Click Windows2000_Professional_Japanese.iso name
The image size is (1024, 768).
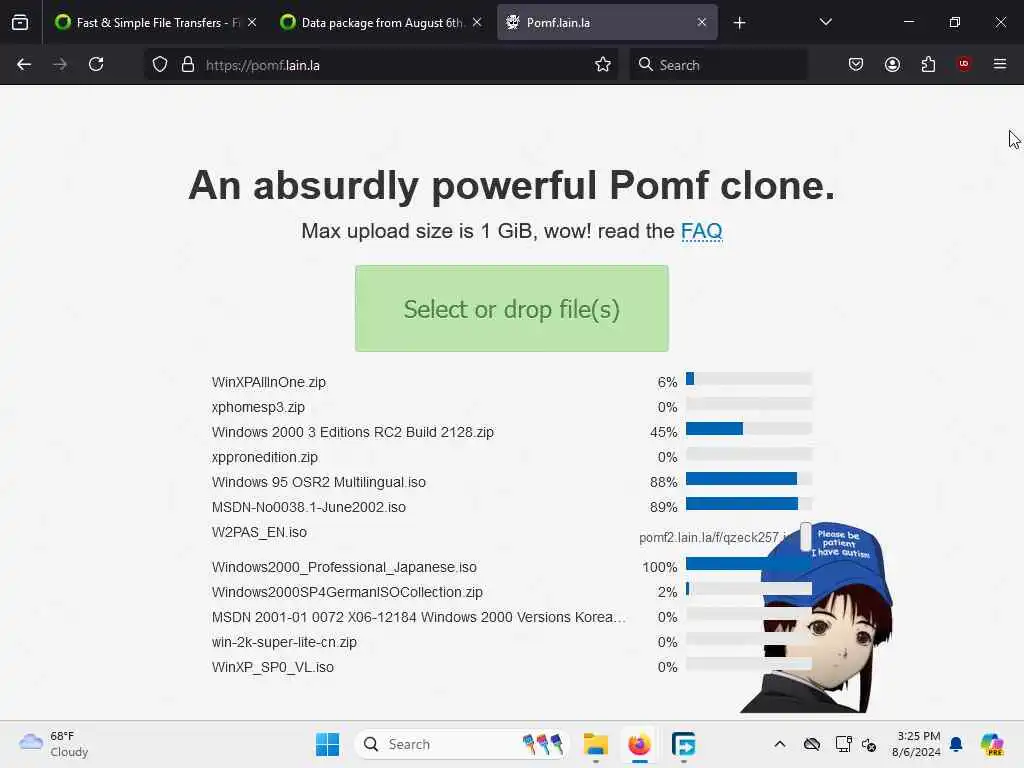pyautogui.click(x=344, y=567)
